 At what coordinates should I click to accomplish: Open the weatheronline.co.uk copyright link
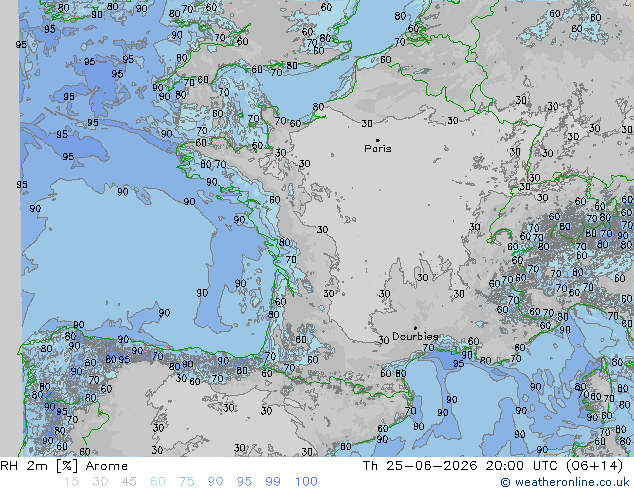[565, 482]
